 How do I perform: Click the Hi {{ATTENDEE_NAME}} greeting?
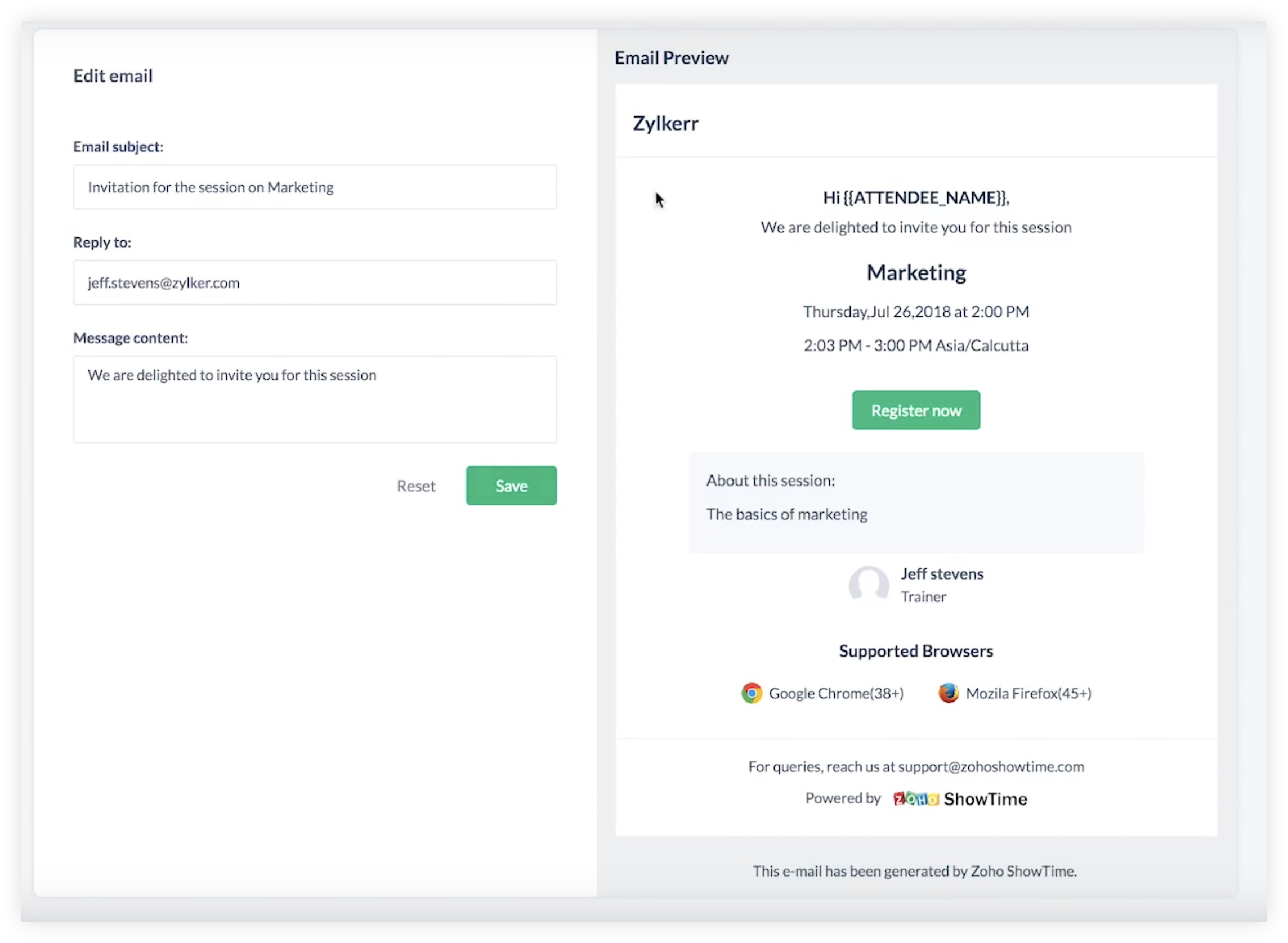(916, 197)
